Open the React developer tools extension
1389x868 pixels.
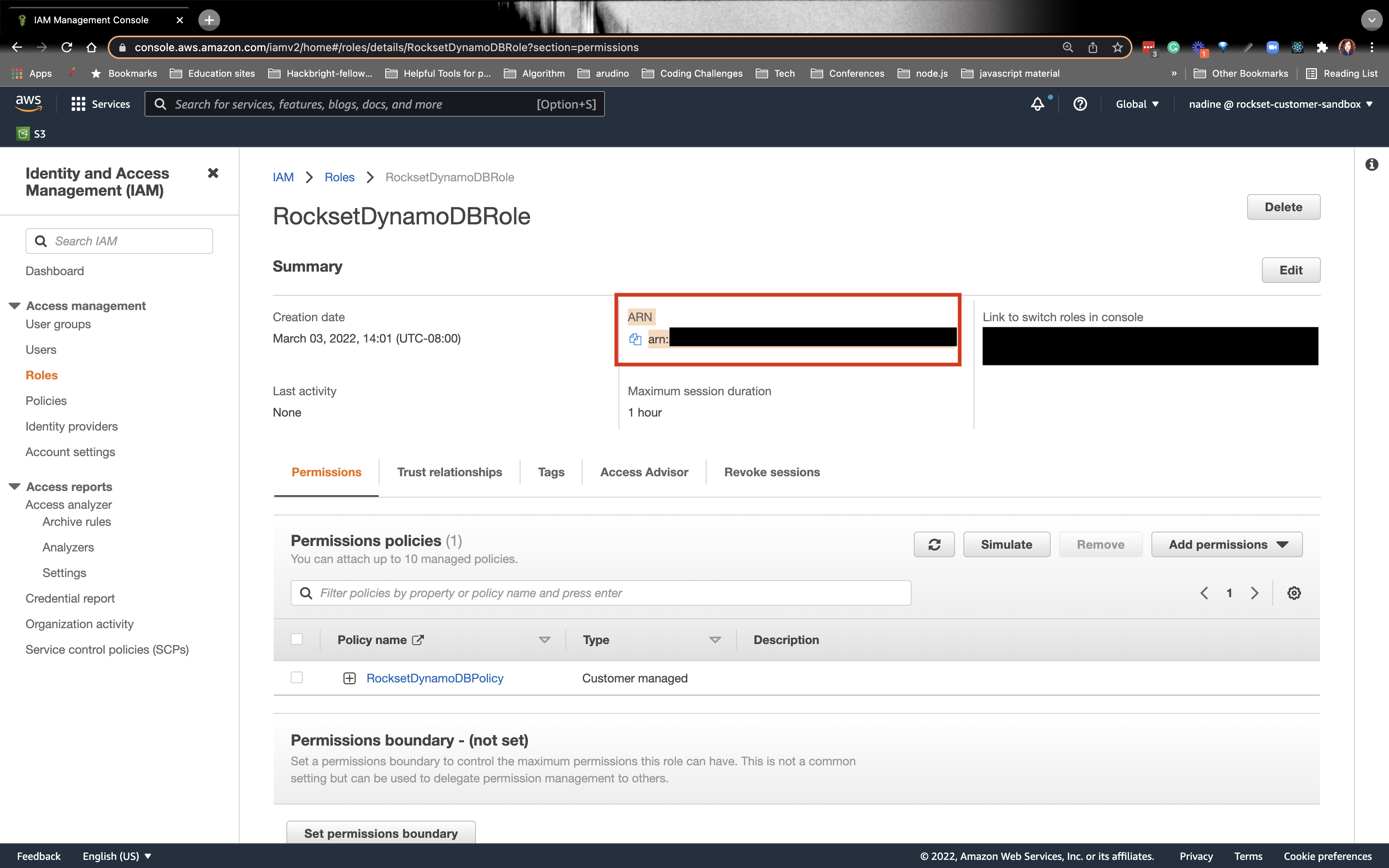[1297, 47]
